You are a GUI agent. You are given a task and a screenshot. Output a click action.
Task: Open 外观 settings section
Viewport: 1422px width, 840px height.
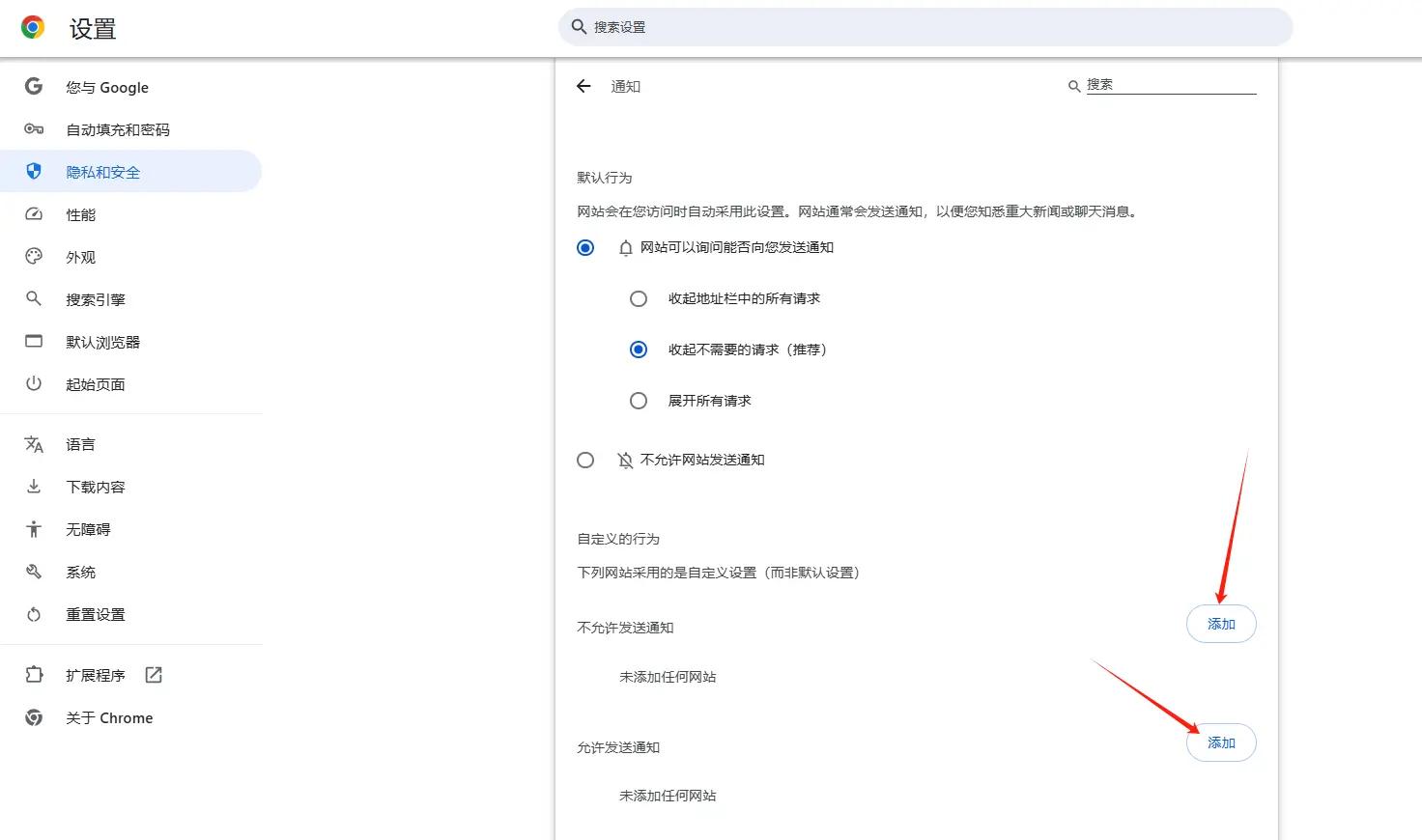coord(131,257)
